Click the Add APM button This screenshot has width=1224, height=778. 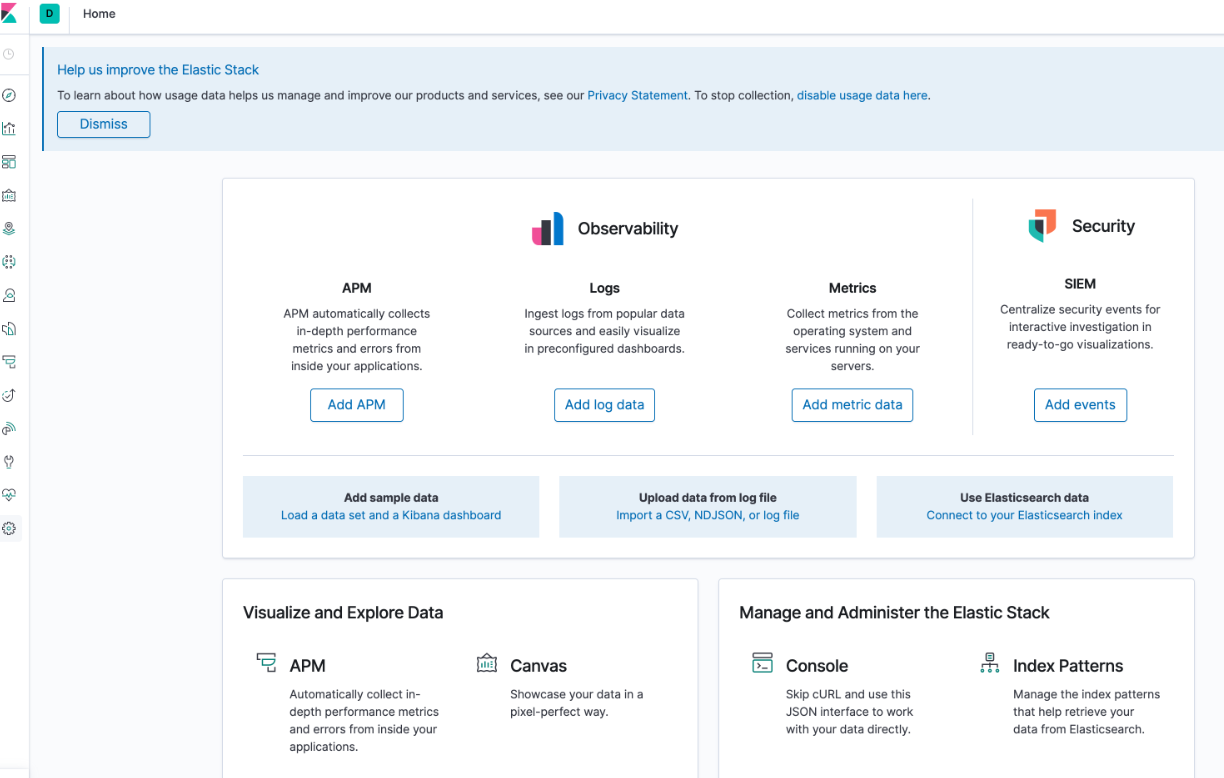[x=357, y=405]
